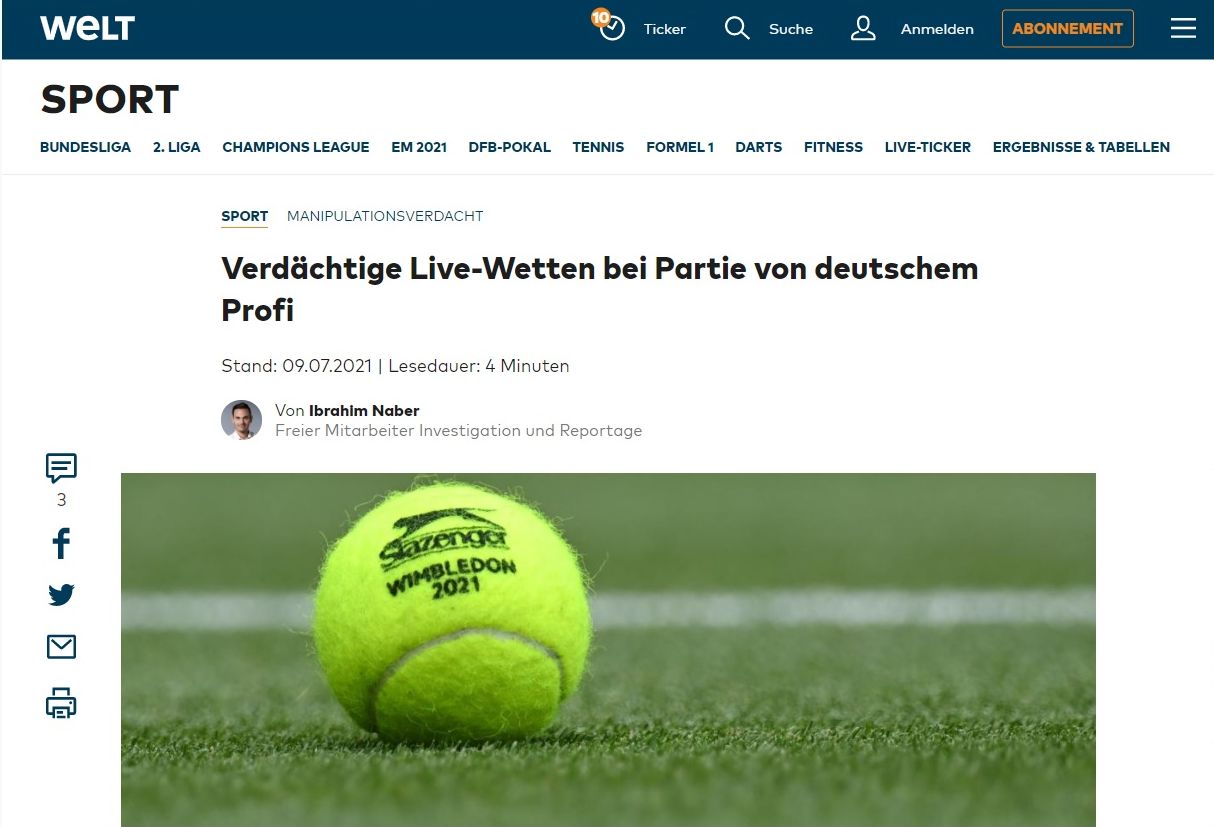This screenshot has width=1214, height=827.
Task: Navigate to Formel 1 section
Action: [x=680, y=147]
